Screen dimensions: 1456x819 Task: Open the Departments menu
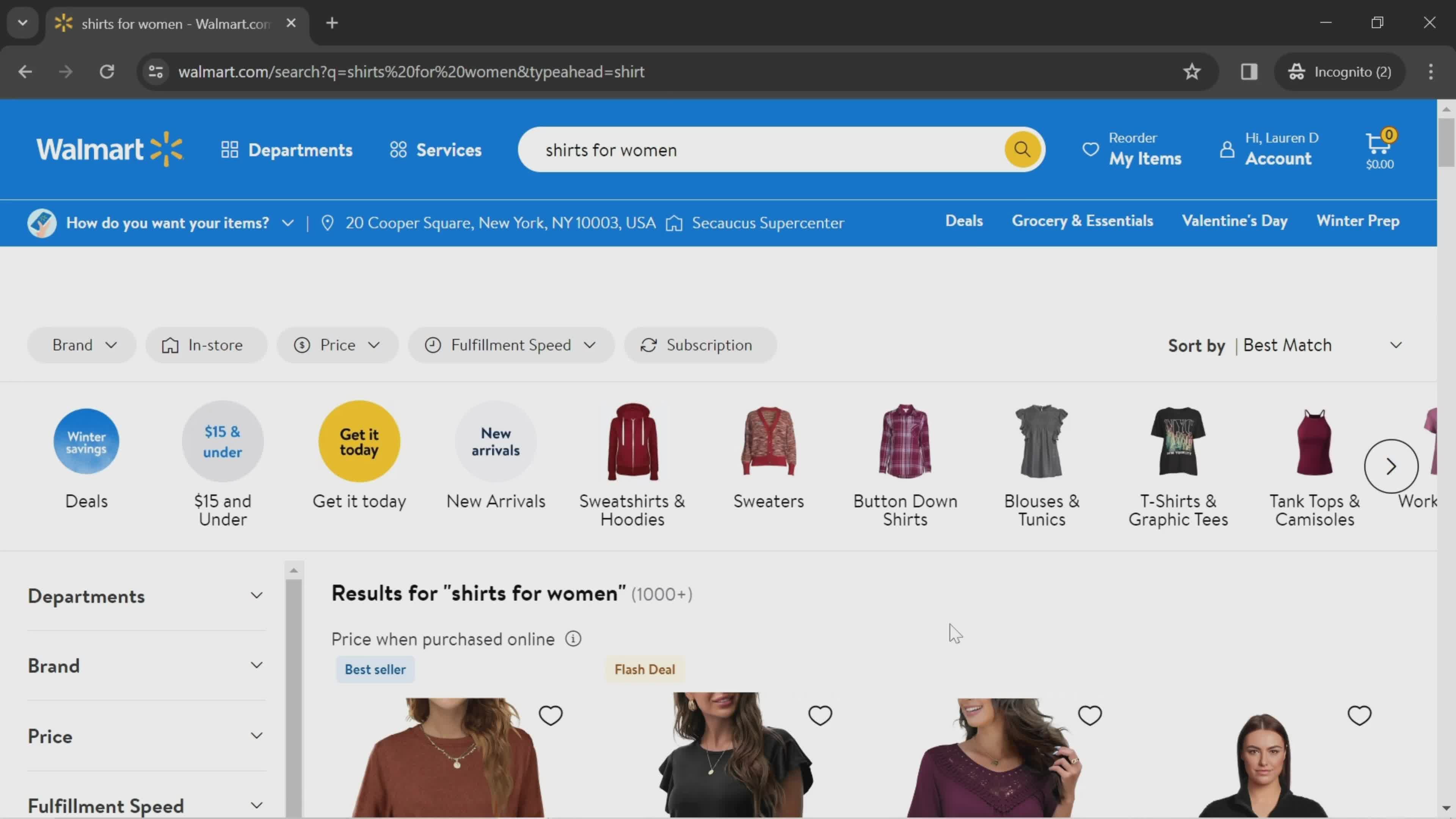[287, 150]
